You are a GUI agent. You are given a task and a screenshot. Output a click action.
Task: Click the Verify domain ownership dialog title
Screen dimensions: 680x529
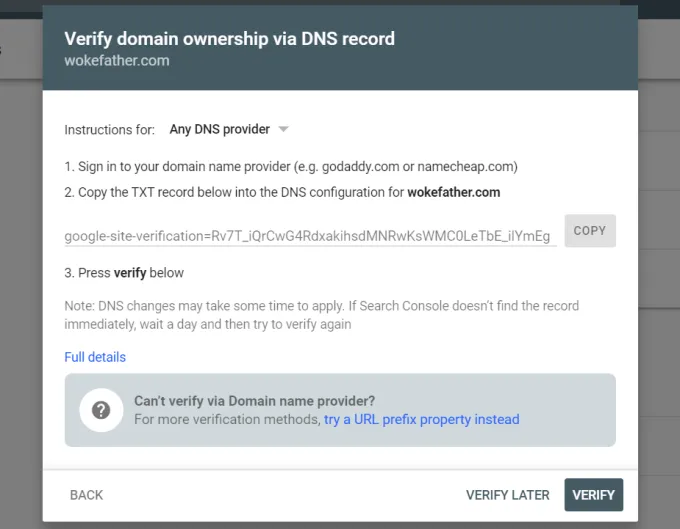[x=229, y=39]
